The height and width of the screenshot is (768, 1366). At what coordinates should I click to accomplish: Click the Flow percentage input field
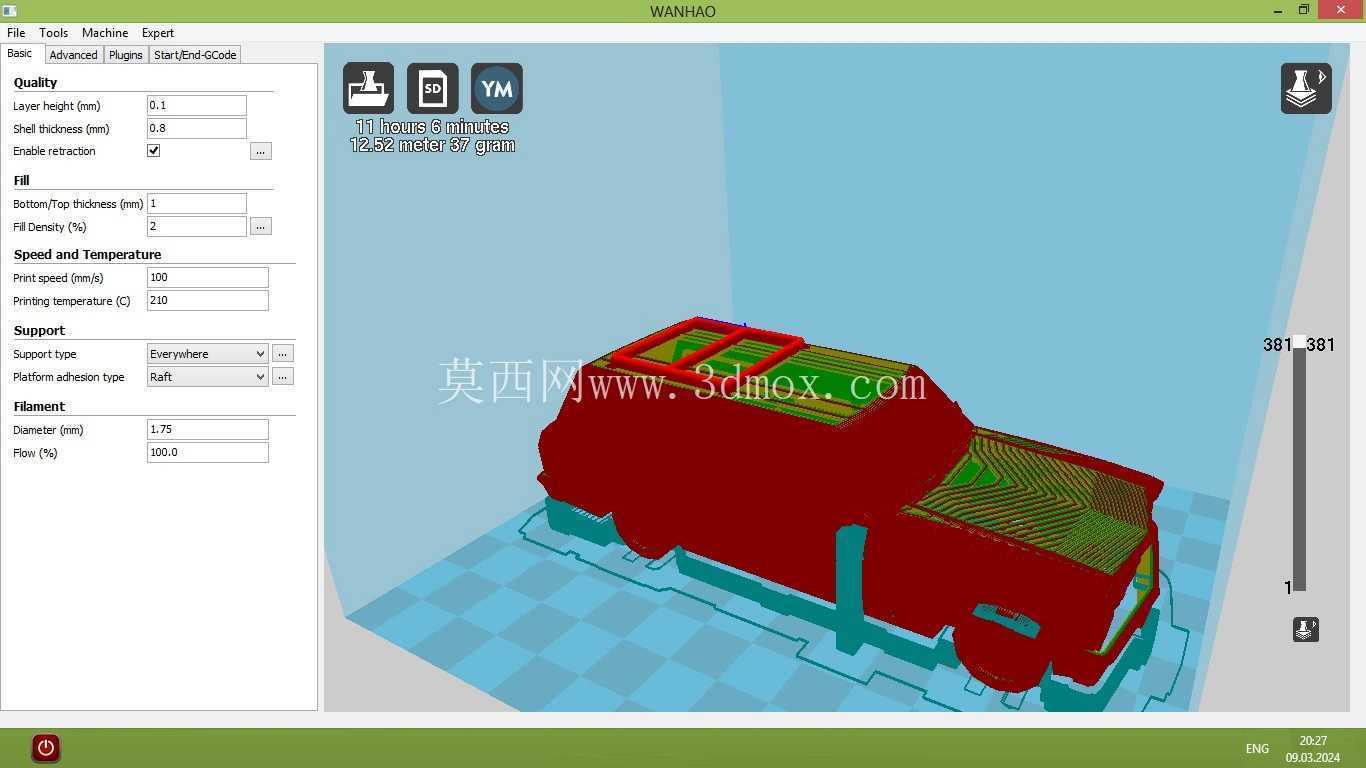pos(208,453)
